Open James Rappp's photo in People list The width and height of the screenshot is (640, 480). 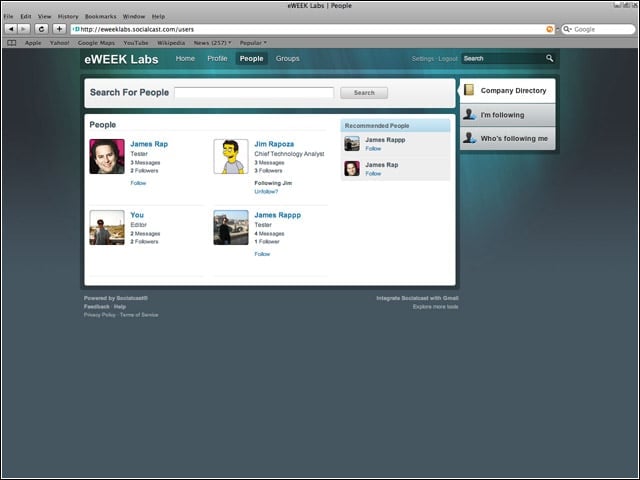(x=231, y=227)
